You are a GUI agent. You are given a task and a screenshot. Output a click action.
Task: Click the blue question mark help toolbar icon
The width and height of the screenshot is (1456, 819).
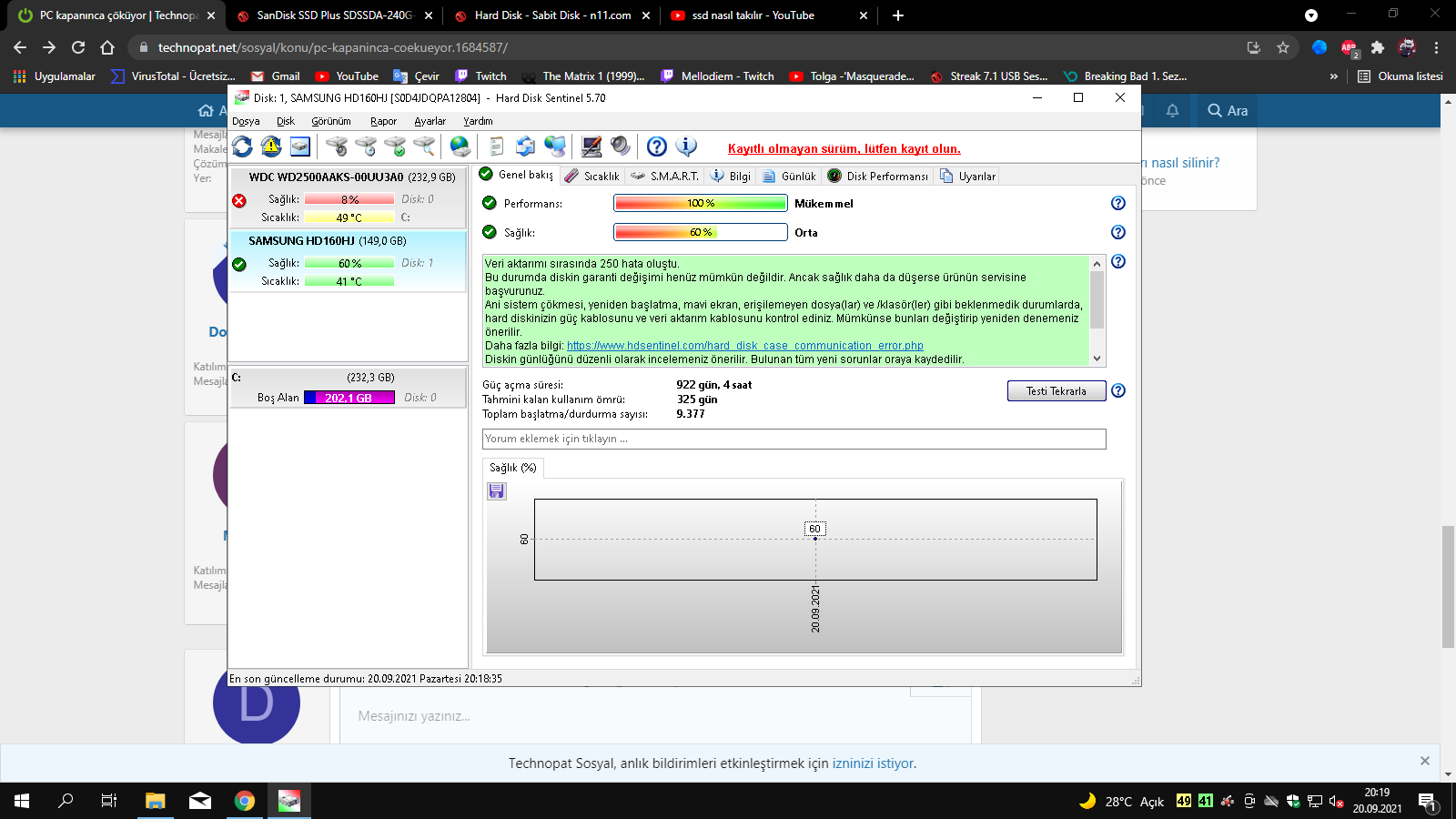pos(657,147)
